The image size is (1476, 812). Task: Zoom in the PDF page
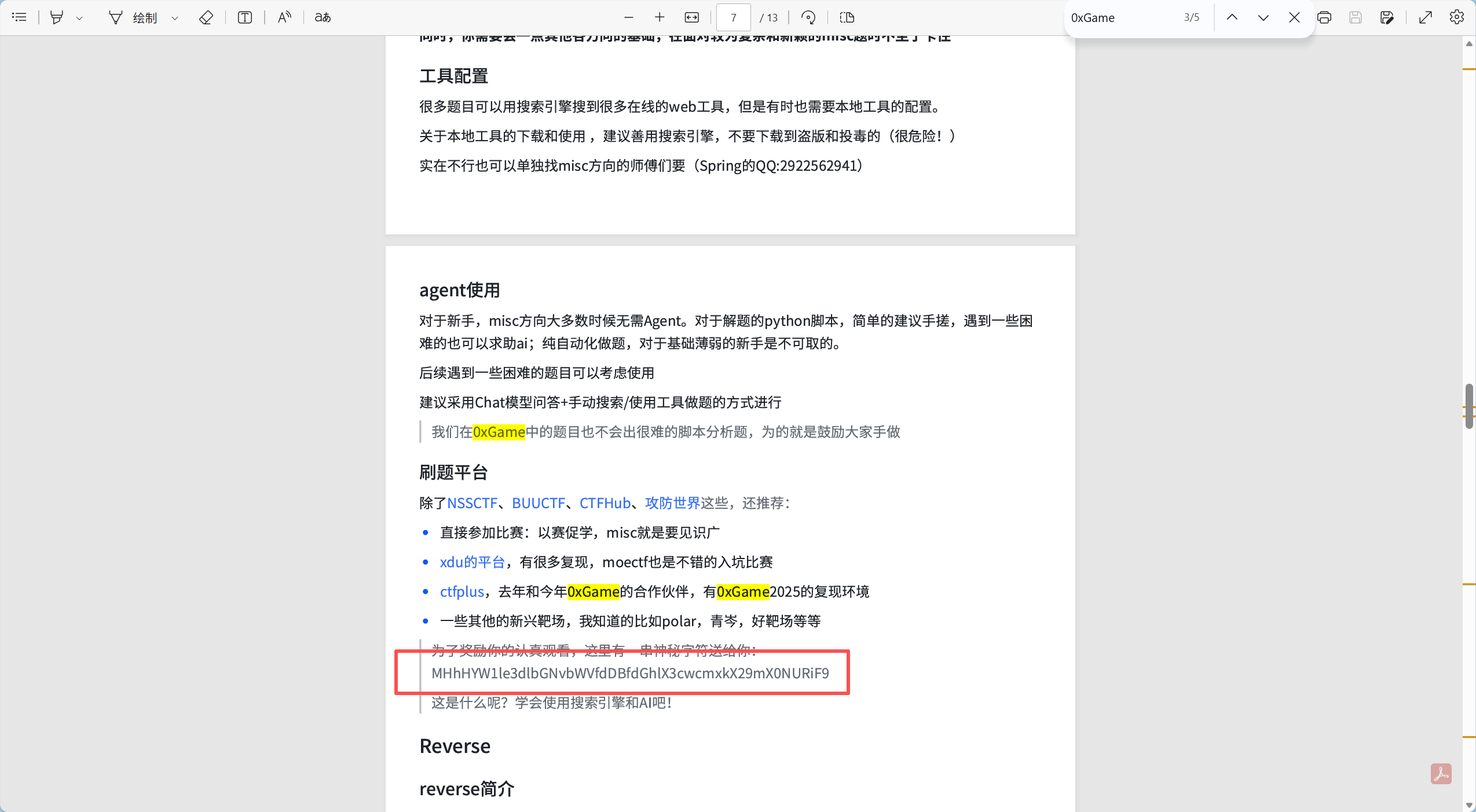[660, 17]
